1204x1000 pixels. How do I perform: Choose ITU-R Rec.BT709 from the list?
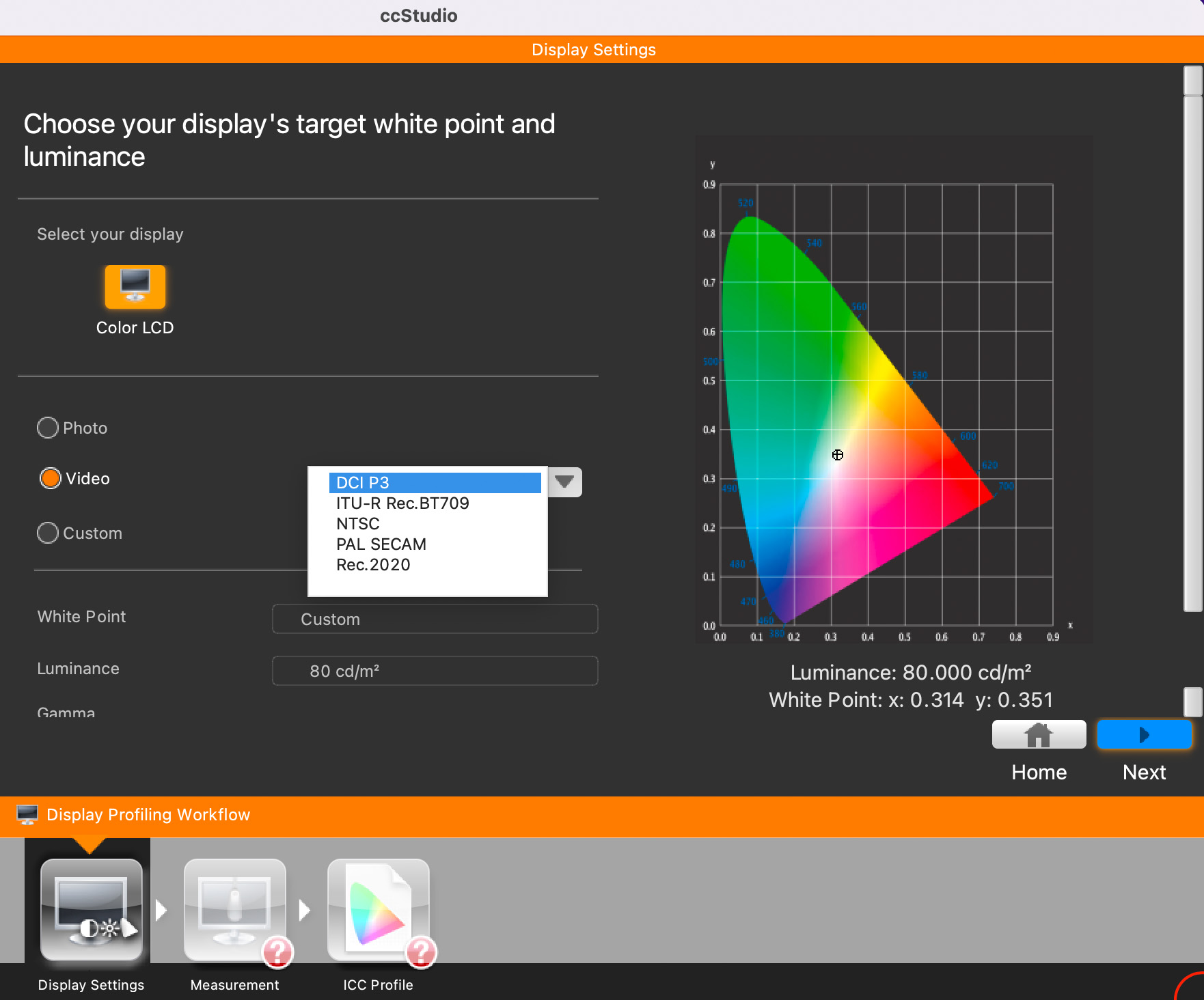(x=402, y=503)
